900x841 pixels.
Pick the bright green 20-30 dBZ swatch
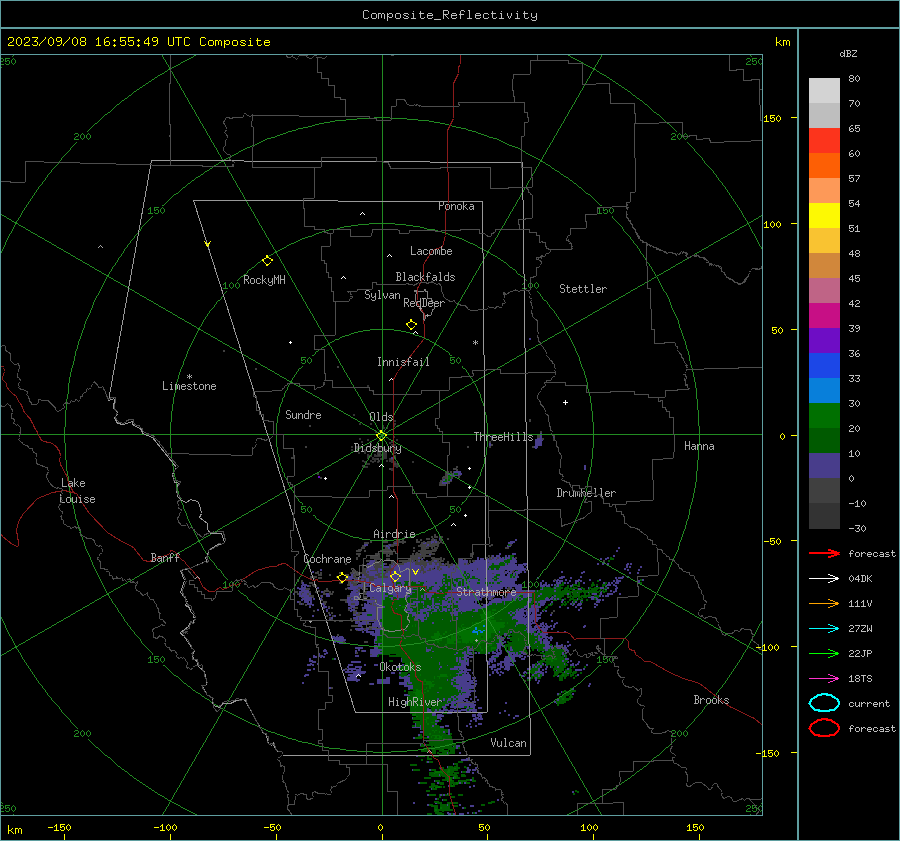[x=824, y=415]
